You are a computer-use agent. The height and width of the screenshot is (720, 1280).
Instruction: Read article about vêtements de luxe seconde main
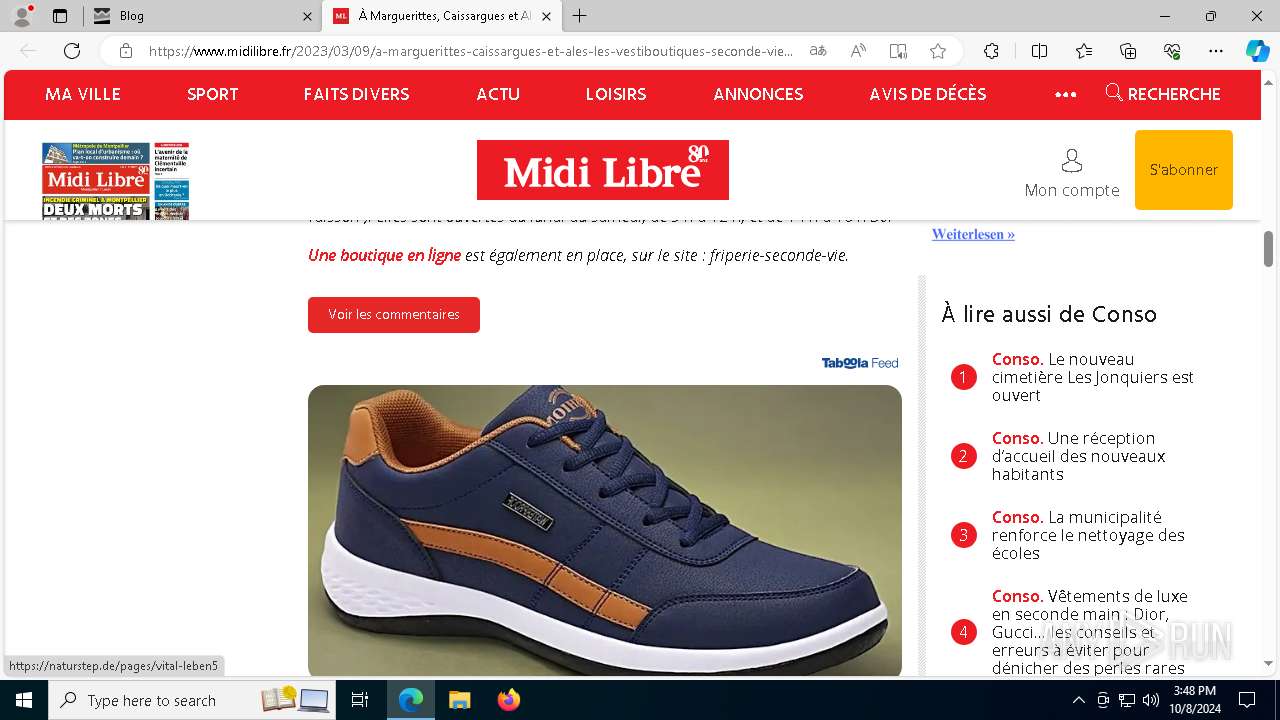point(1088,632)
